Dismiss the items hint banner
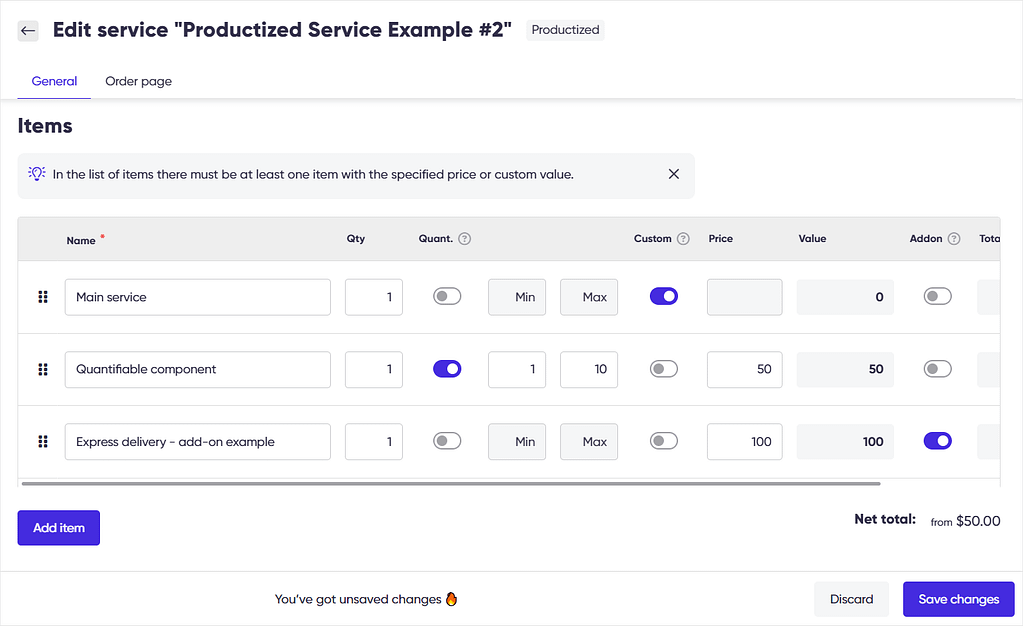The image size is (1023, 626). pyautogui.click(x=674, y=174)
